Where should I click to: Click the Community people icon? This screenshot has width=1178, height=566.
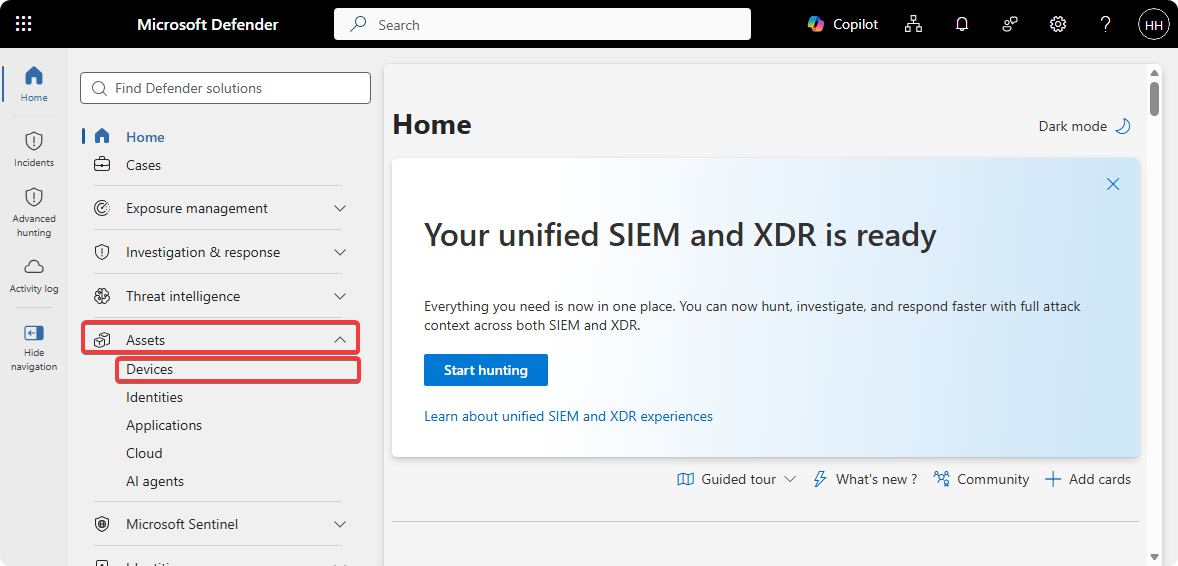941,479
